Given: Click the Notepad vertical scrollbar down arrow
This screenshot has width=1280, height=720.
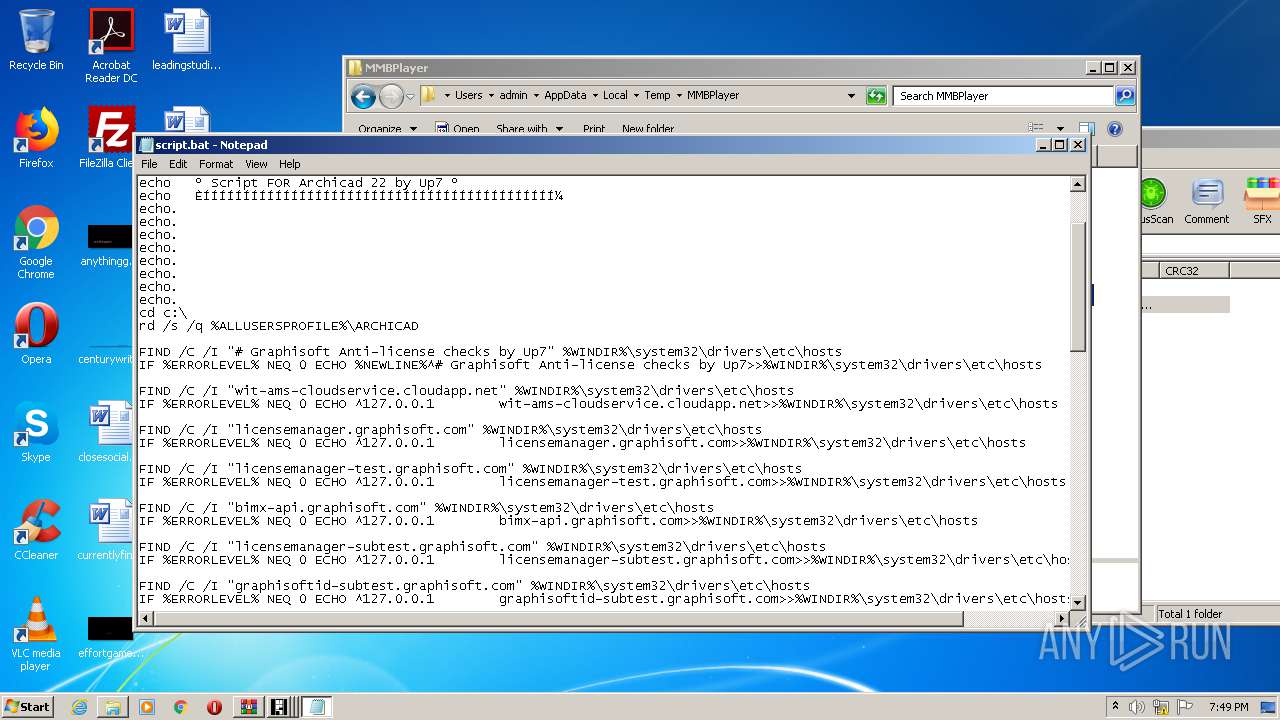Looking at the screenshot, I should point(1078,602).
